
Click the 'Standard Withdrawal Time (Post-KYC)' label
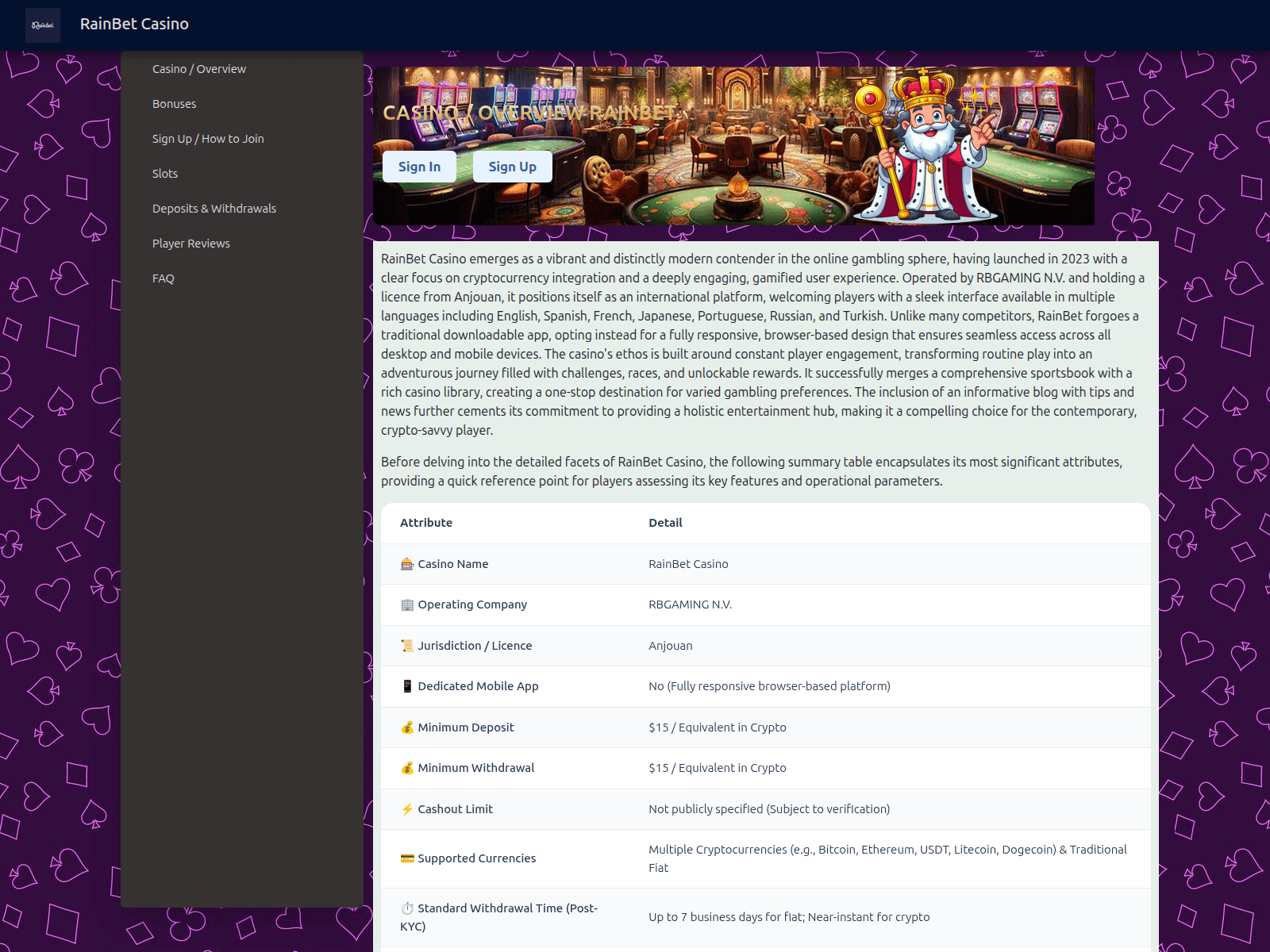(x=499, y=917)
